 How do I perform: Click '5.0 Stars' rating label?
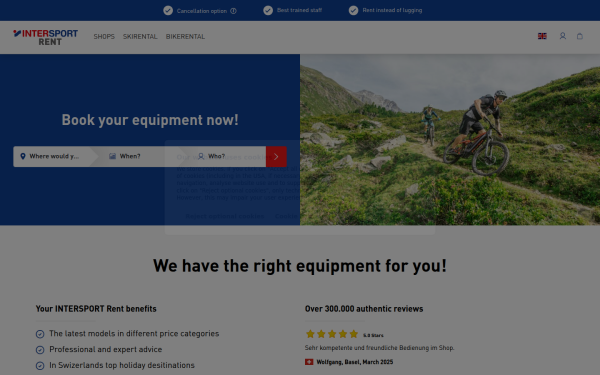coord(373,335)
